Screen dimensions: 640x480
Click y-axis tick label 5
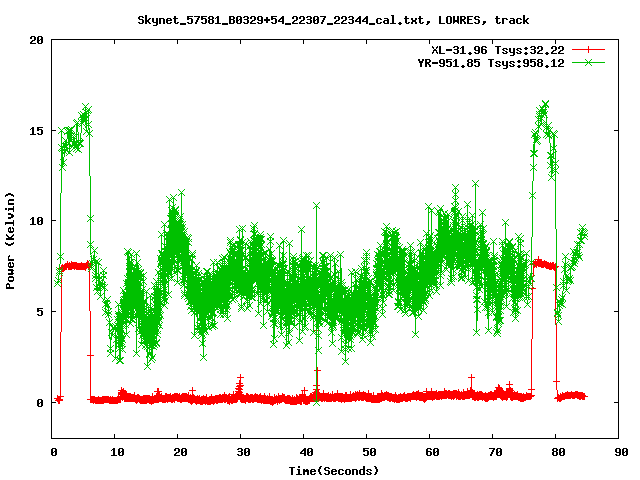click(x=40, y=312)
